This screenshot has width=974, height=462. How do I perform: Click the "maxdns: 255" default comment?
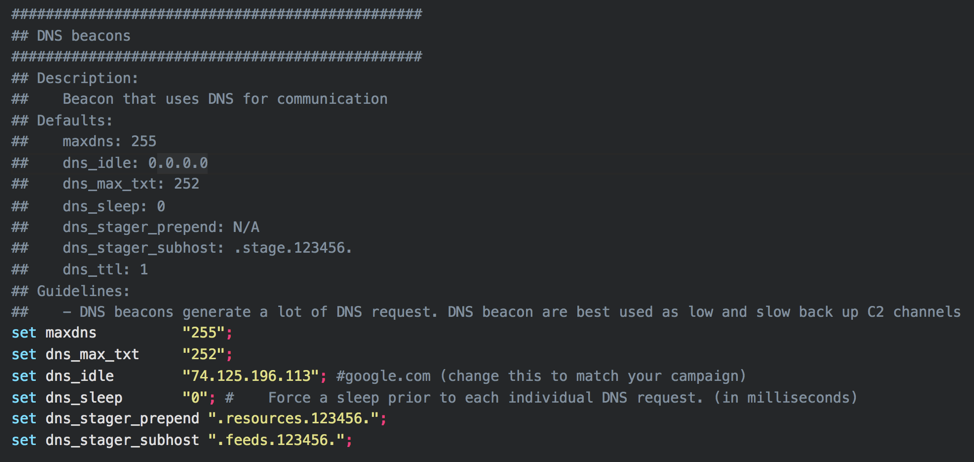point(109,141)
